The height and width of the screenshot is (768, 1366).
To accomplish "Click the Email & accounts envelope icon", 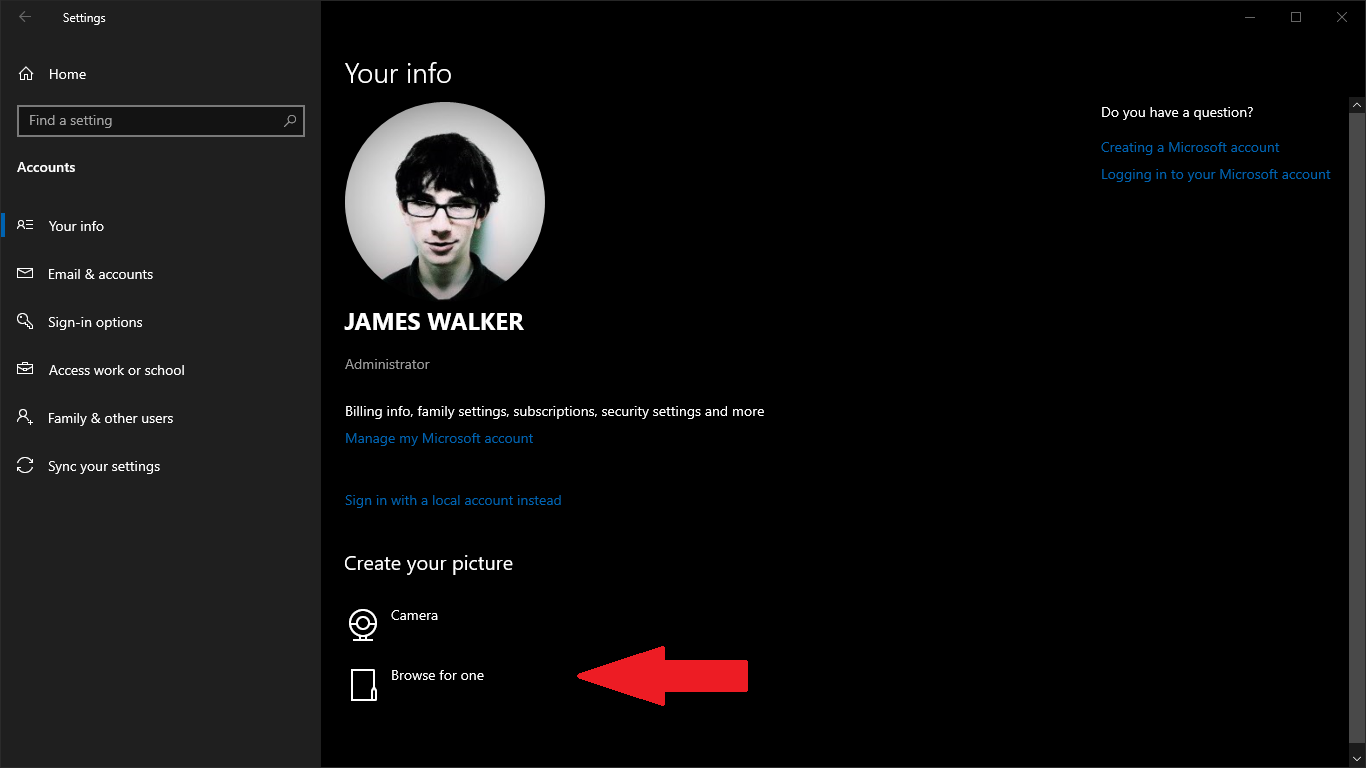I will coord(26,274).
